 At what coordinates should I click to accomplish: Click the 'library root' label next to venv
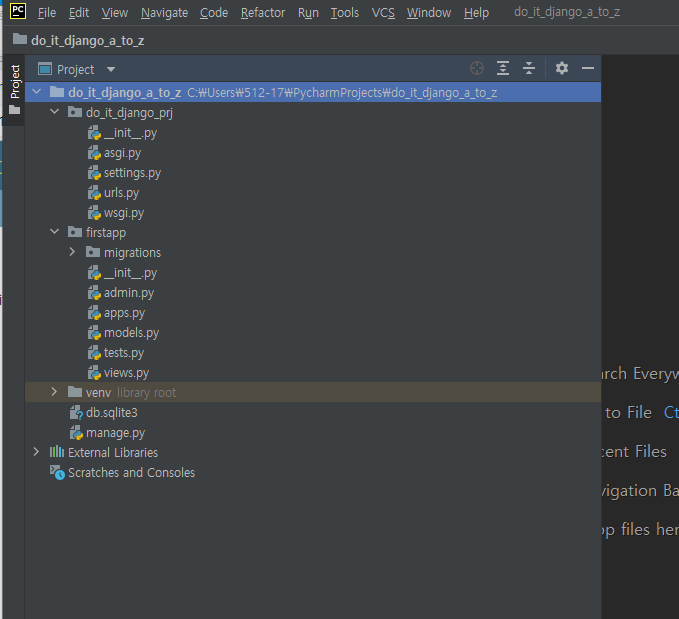pyautogui.click(x=146, y=392)
